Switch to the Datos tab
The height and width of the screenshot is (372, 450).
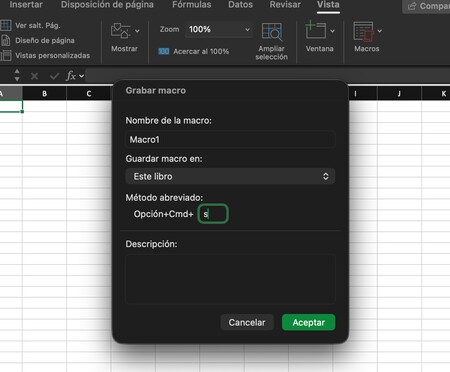pos(240,5)
